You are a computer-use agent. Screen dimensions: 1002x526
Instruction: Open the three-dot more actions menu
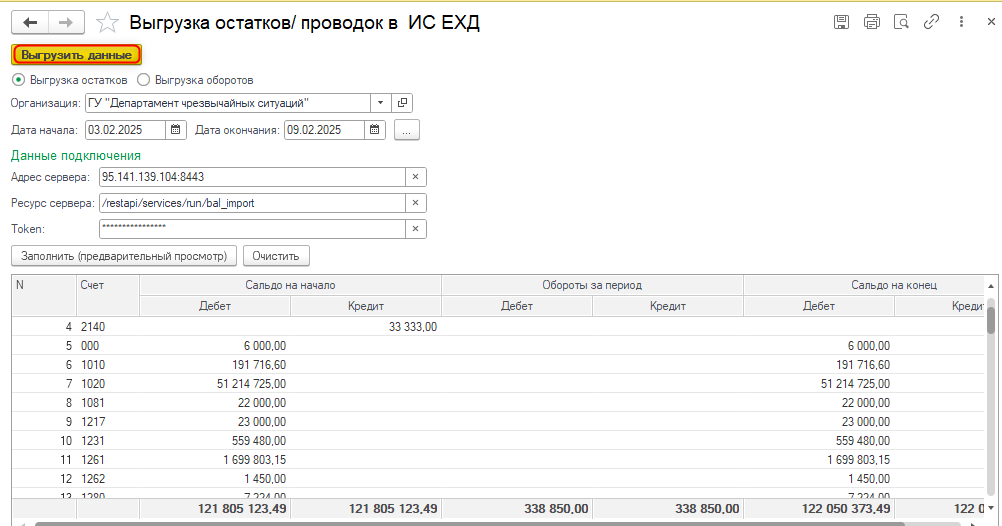pyautogui.click(x=959, y=22)
